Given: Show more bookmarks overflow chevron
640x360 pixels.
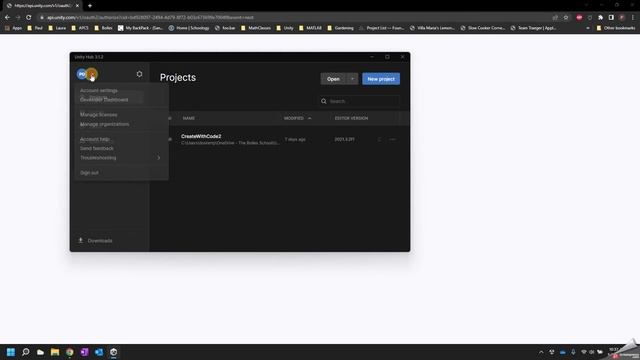Looking at the screenshot, I should pos(588,28).
